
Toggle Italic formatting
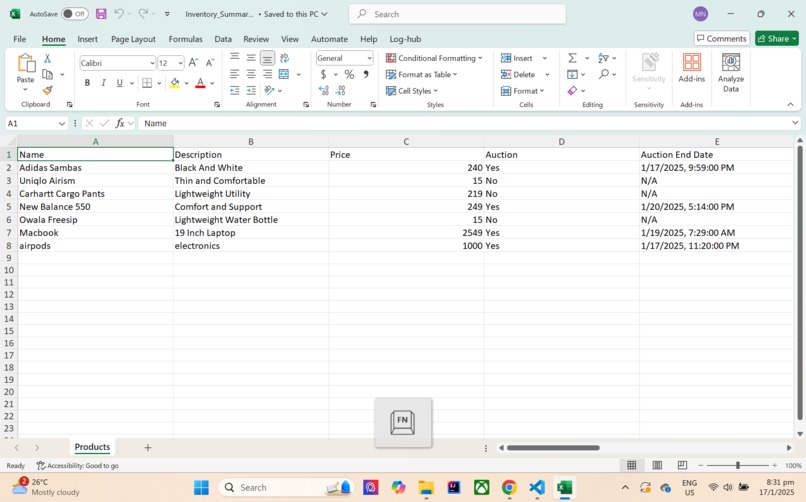point(103,83)
